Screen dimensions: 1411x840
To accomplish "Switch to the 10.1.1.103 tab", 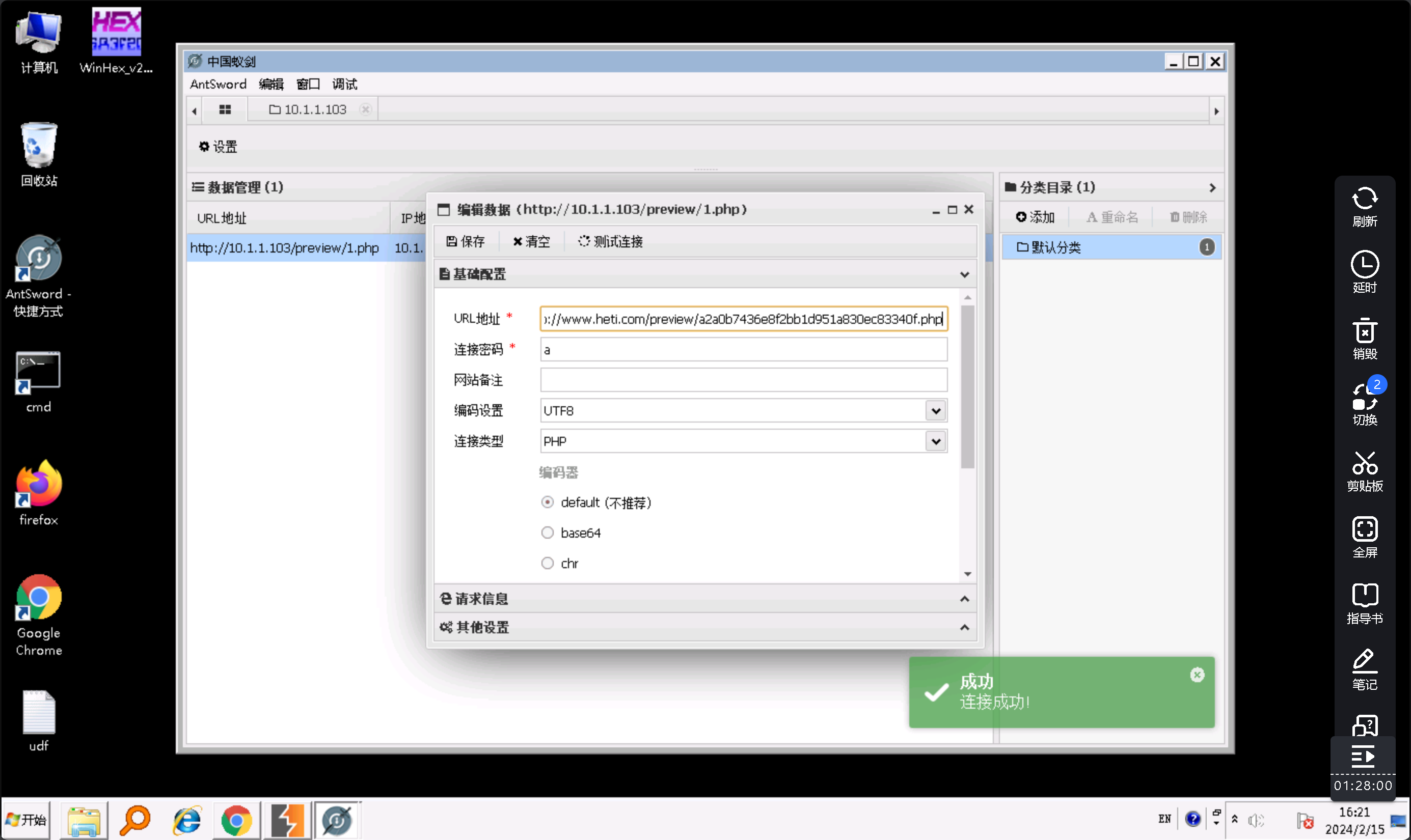I will pos(314,110).
